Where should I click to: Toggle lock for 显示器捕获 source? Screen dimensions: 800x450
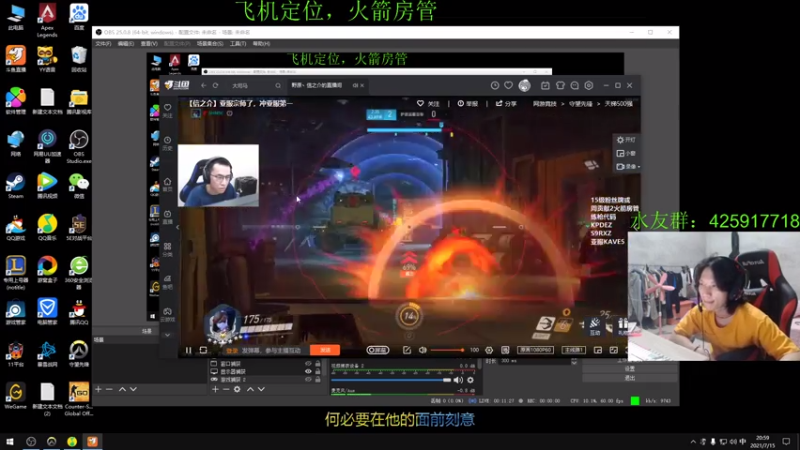pyautogui.click(x=318, y=371)
